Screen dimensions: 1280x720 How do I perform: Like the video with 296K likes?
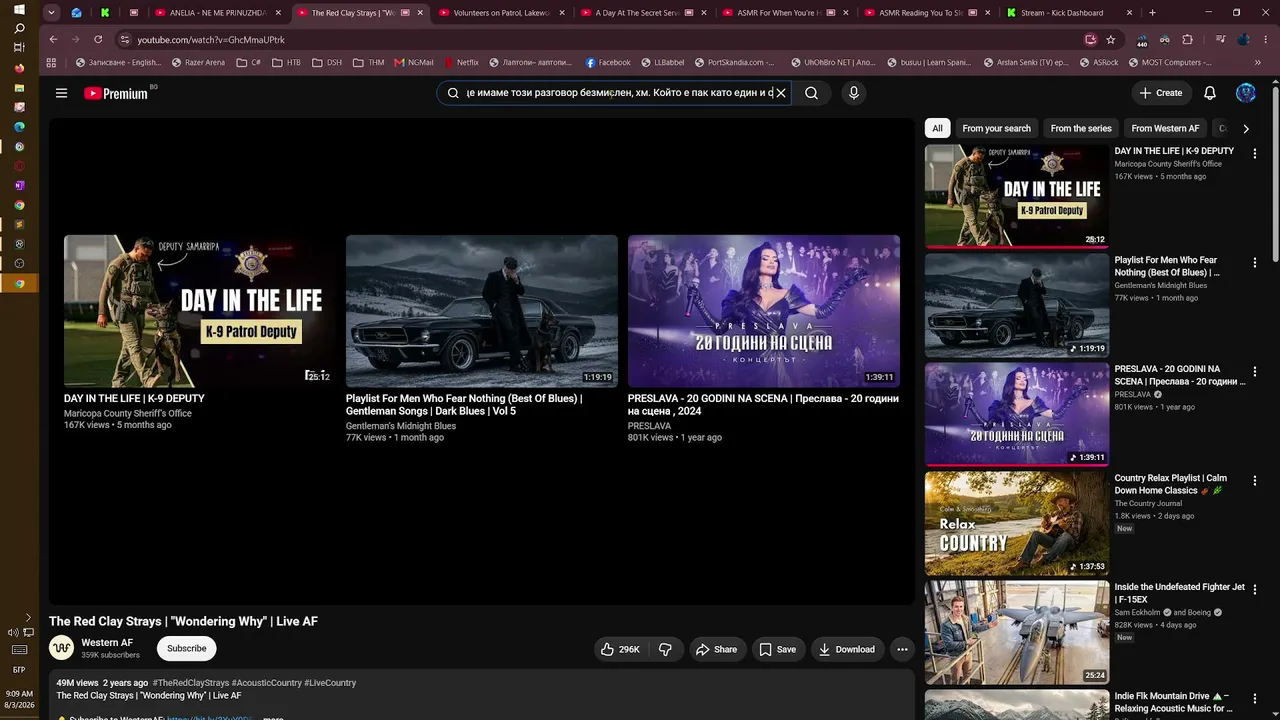pyautogui.click(x=619, y=649)
